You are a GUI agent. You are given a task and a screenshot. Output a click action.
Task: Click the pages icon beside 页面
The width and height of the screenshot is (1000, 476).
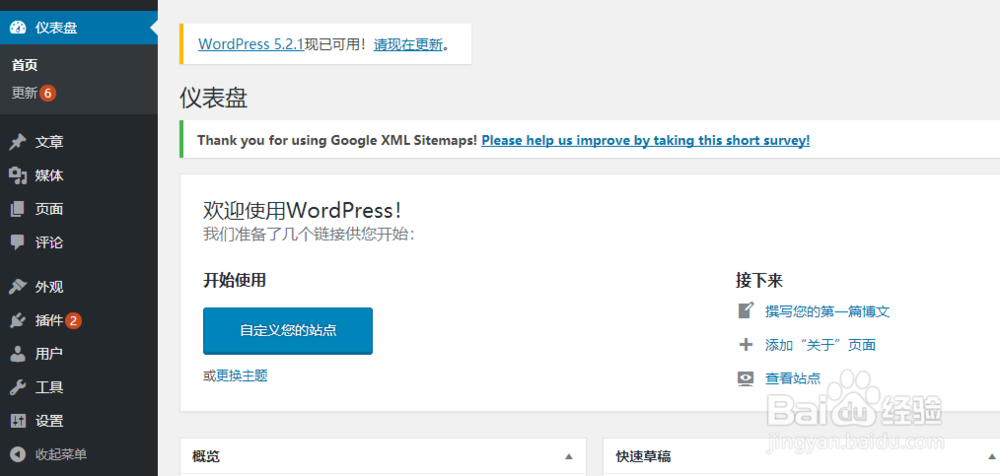click(17, 209)
